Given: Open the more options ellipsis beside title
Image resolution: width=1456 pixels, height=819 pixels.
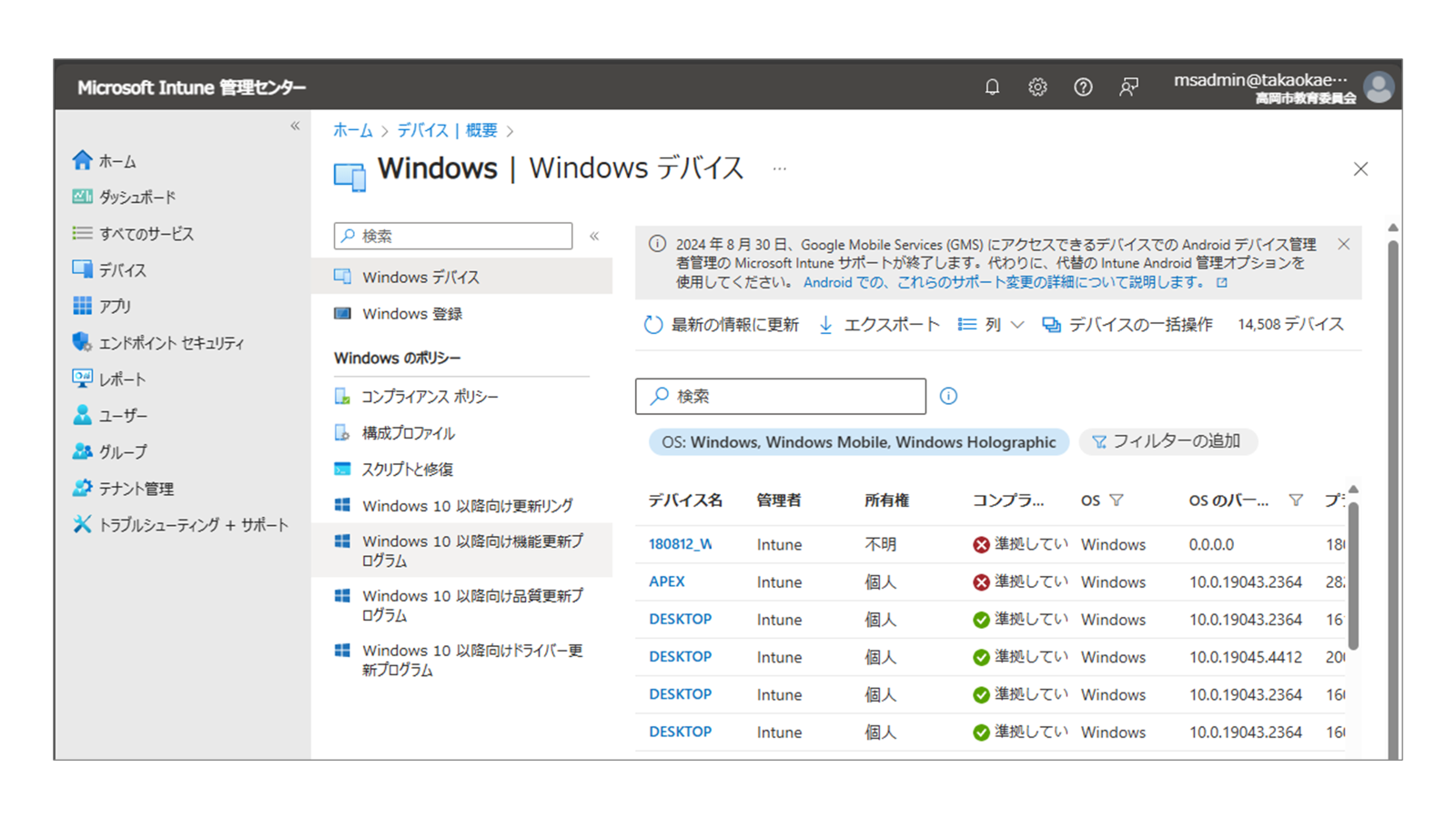Looking at the screenshot, I should (780, 169).
